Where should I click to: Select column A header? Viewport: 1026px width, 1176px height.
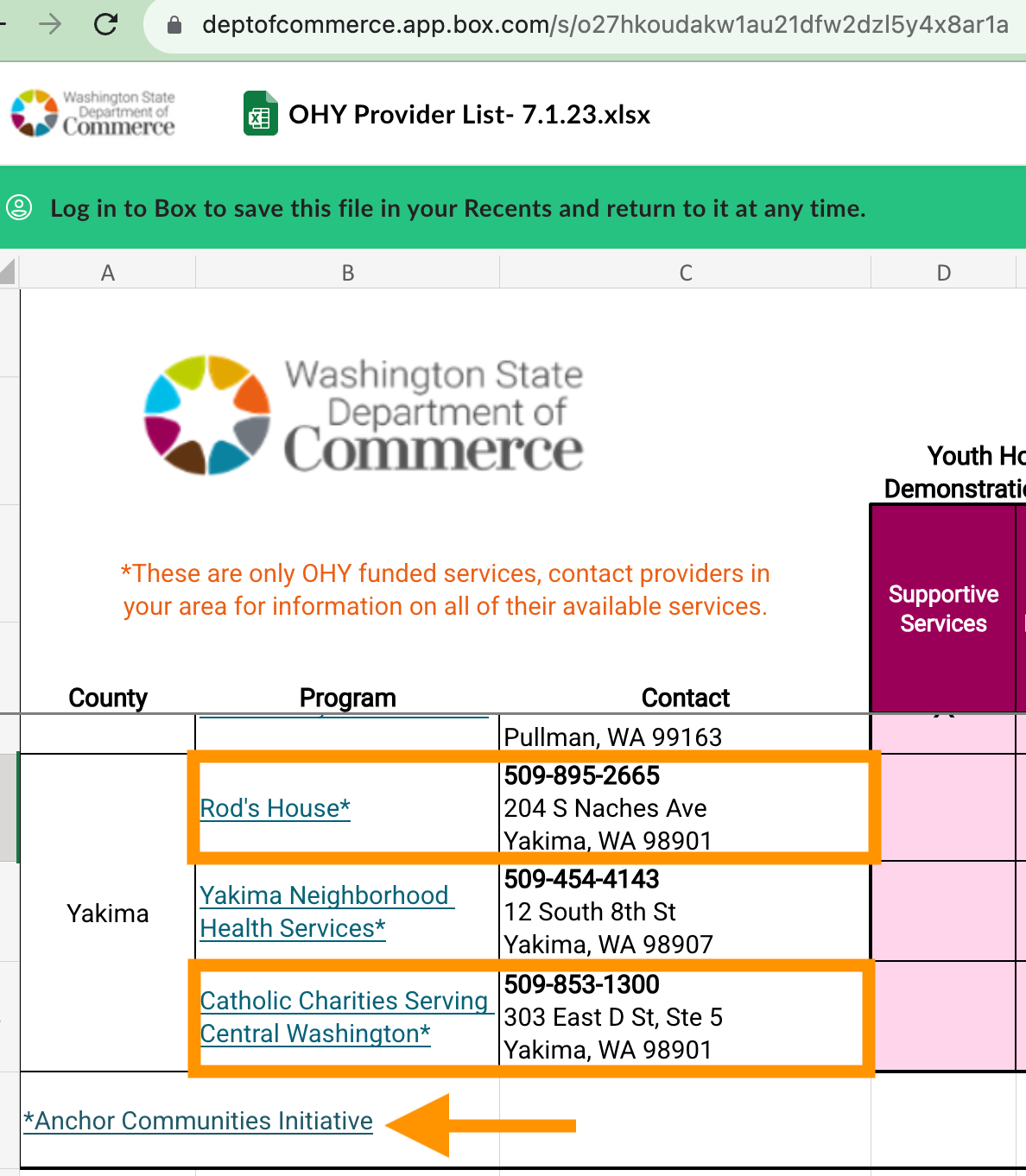coord(108,273)
